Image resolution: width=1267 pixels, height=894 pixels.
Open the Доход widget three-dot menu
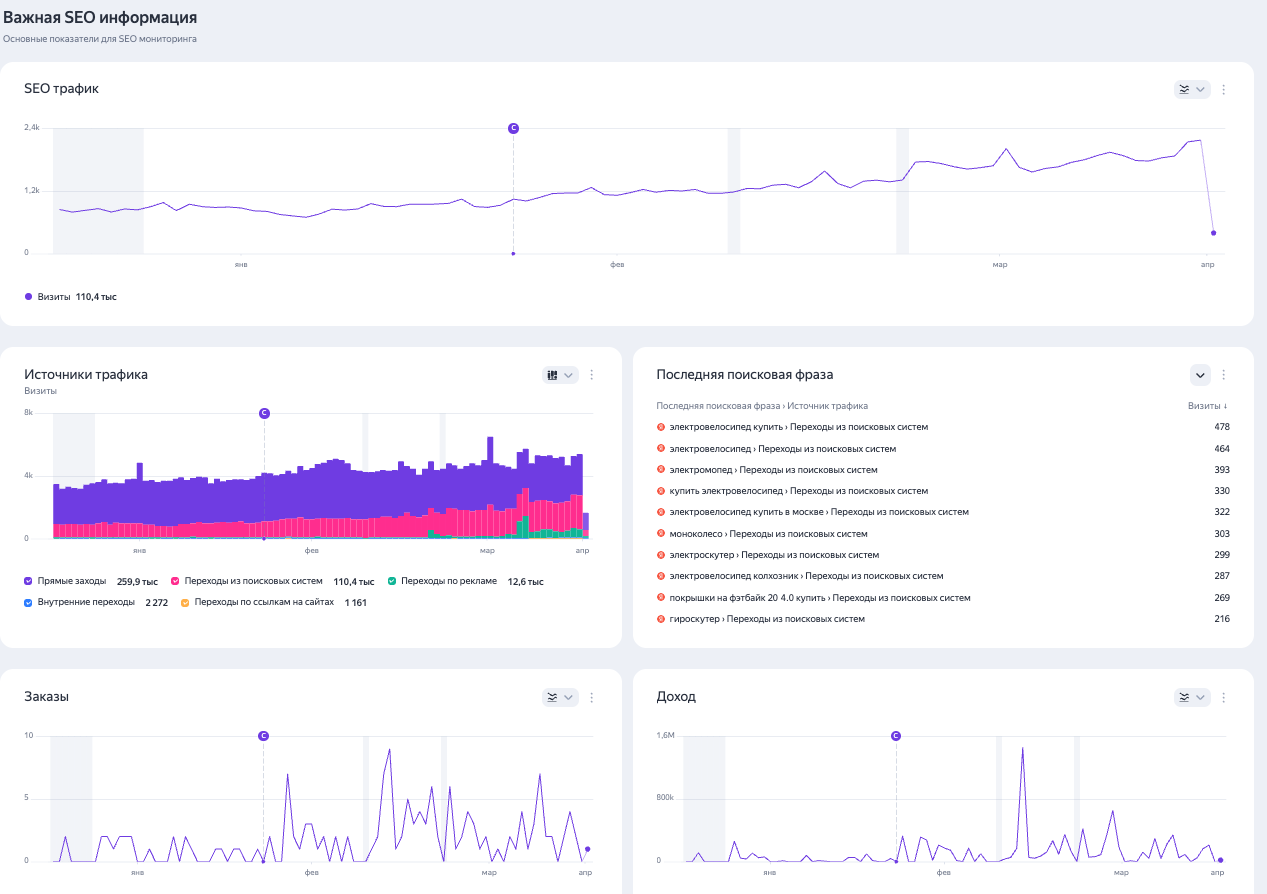pyautogui.click(x=1223, y=697)
